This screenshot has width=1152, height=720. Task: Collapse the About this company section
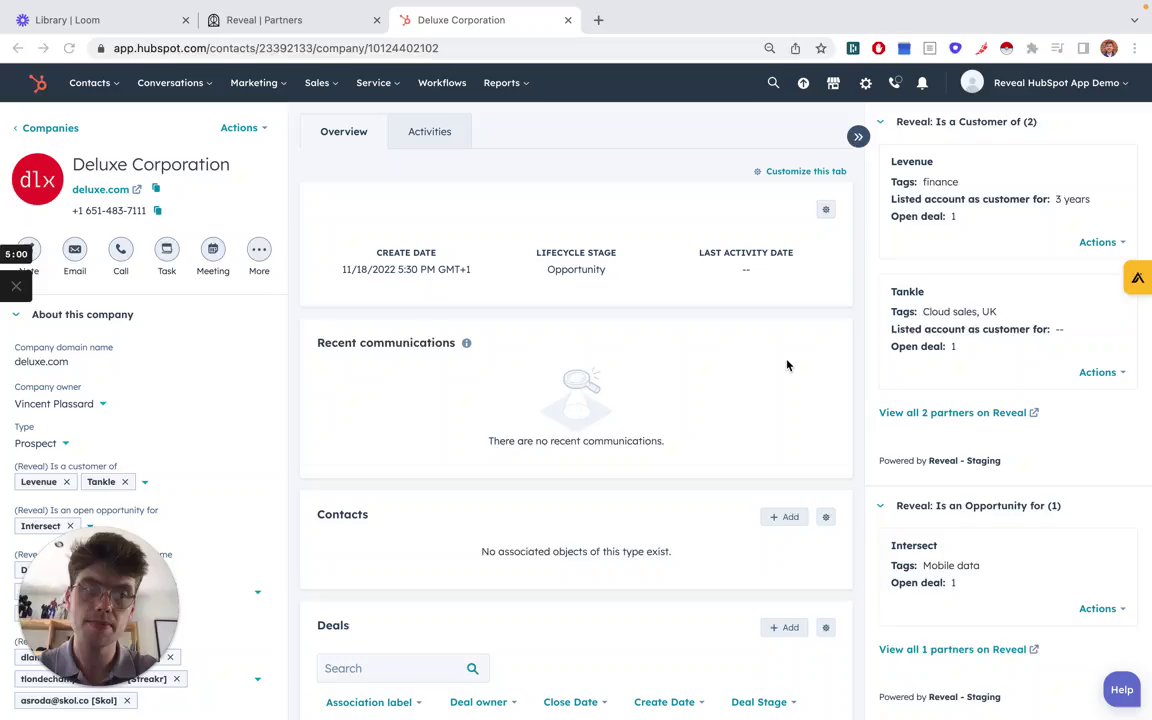click(16, 314)
